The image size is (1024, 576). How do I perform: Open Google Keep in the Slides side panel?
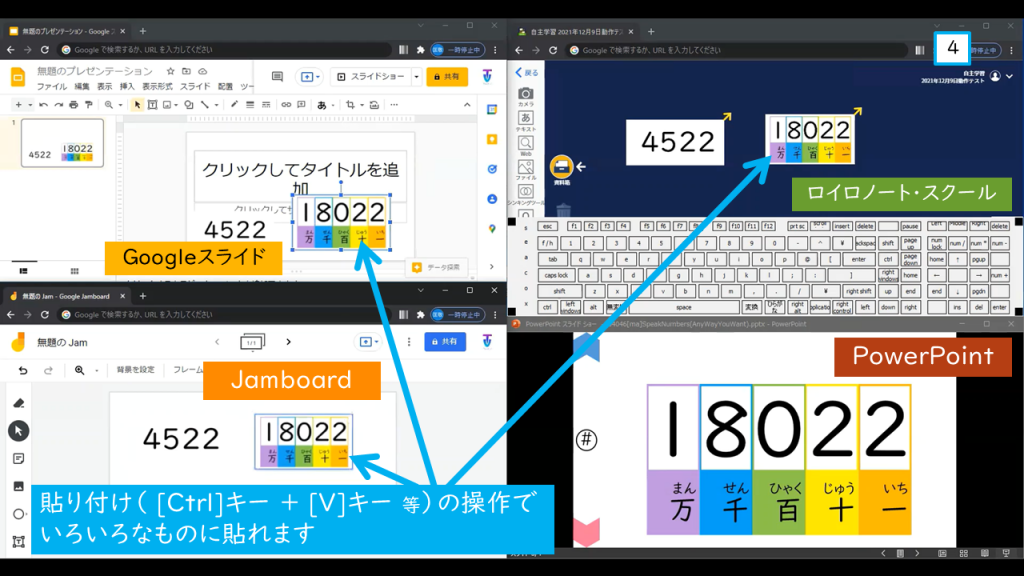(x=492, y=139)
